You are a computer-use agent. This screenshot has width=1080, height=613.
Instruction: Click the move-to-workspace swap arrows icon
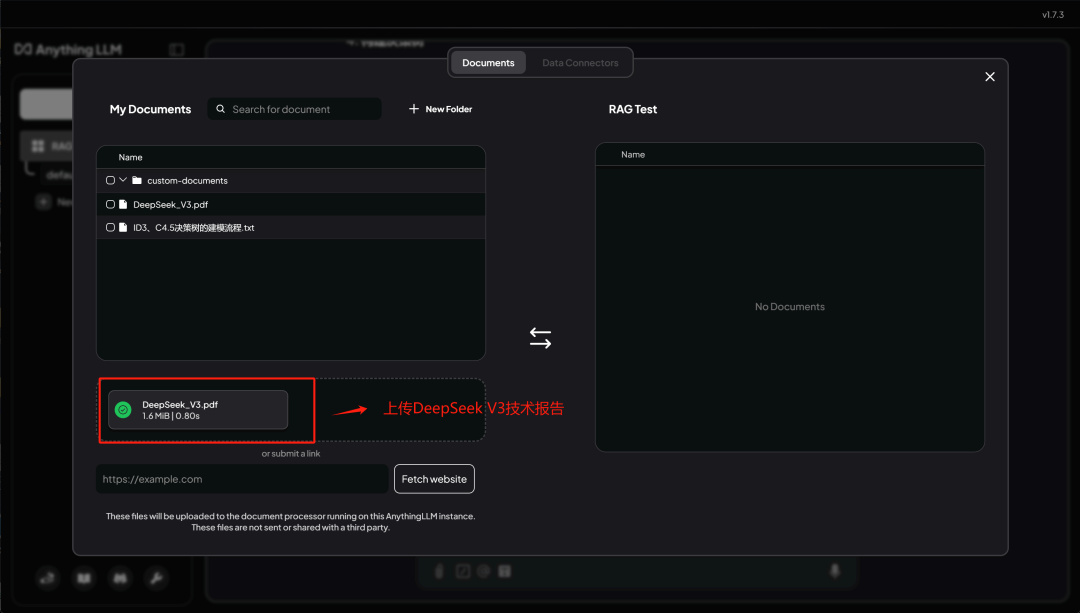[540, 338]
